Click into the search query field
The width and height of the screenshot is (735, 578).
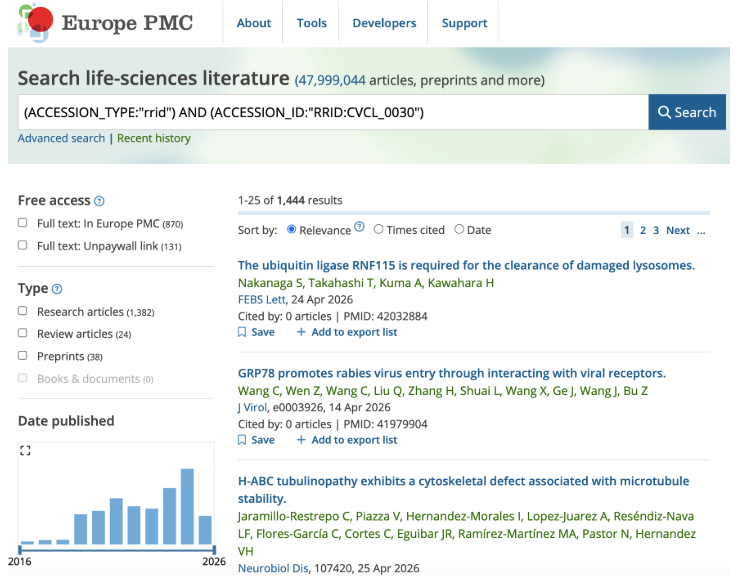click(x=333, y=112)
